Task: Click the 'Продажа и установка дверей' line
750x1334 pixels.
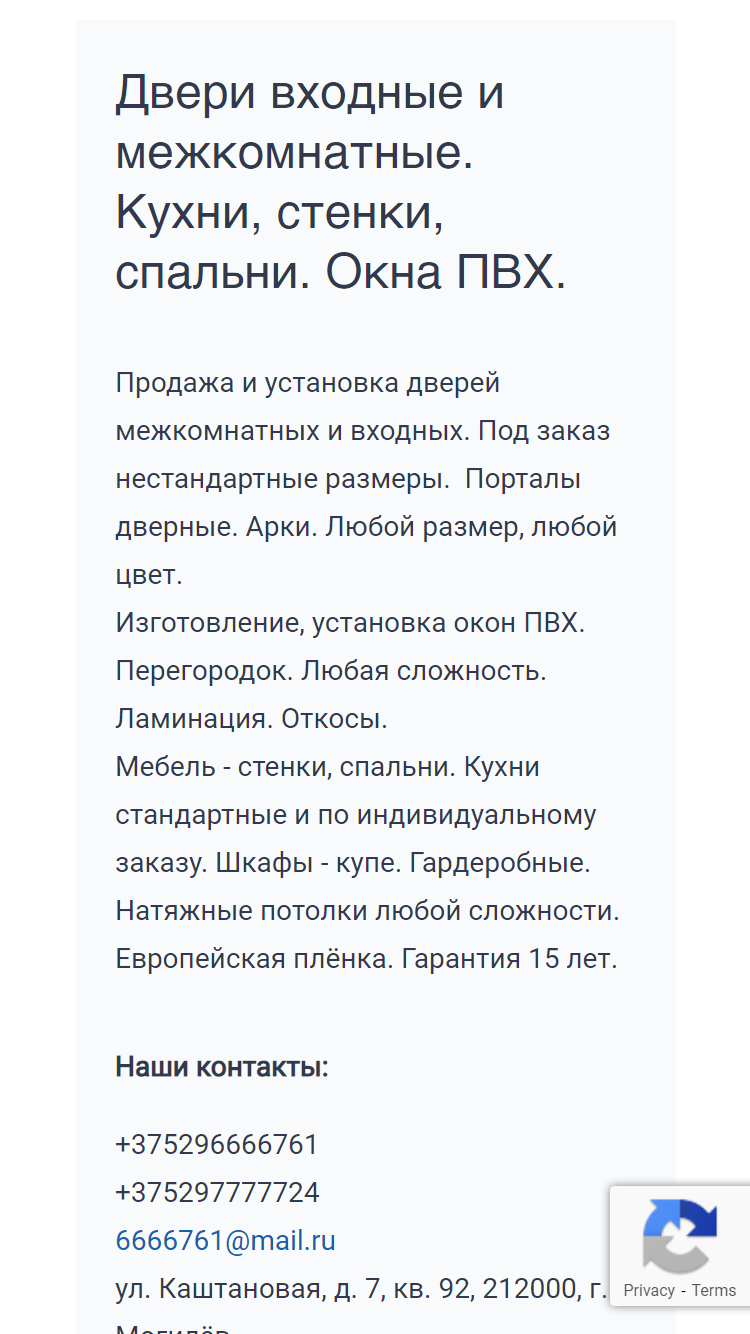Action: point(308,383)
